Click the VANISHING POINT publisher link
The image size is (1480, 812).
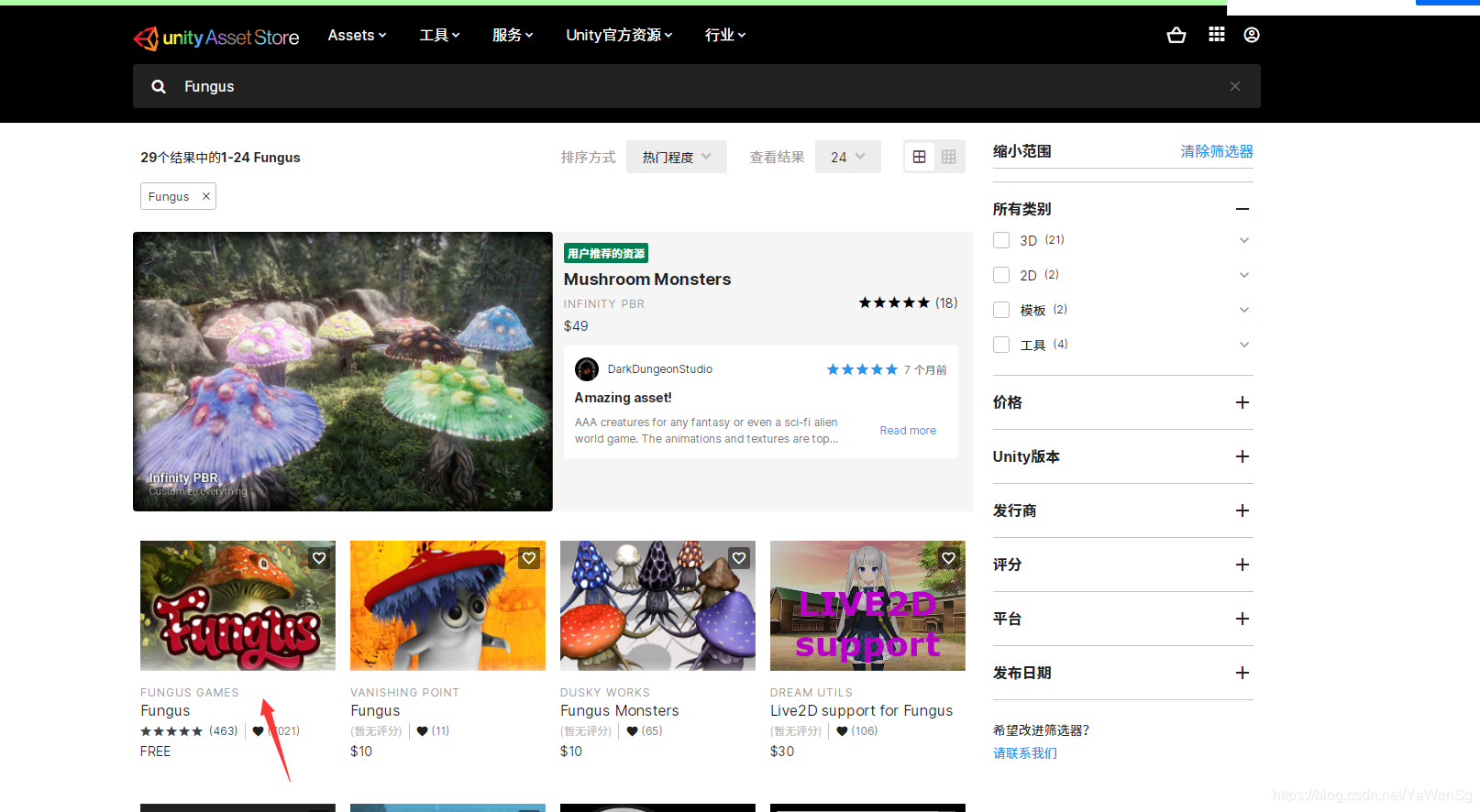[404, 693]
